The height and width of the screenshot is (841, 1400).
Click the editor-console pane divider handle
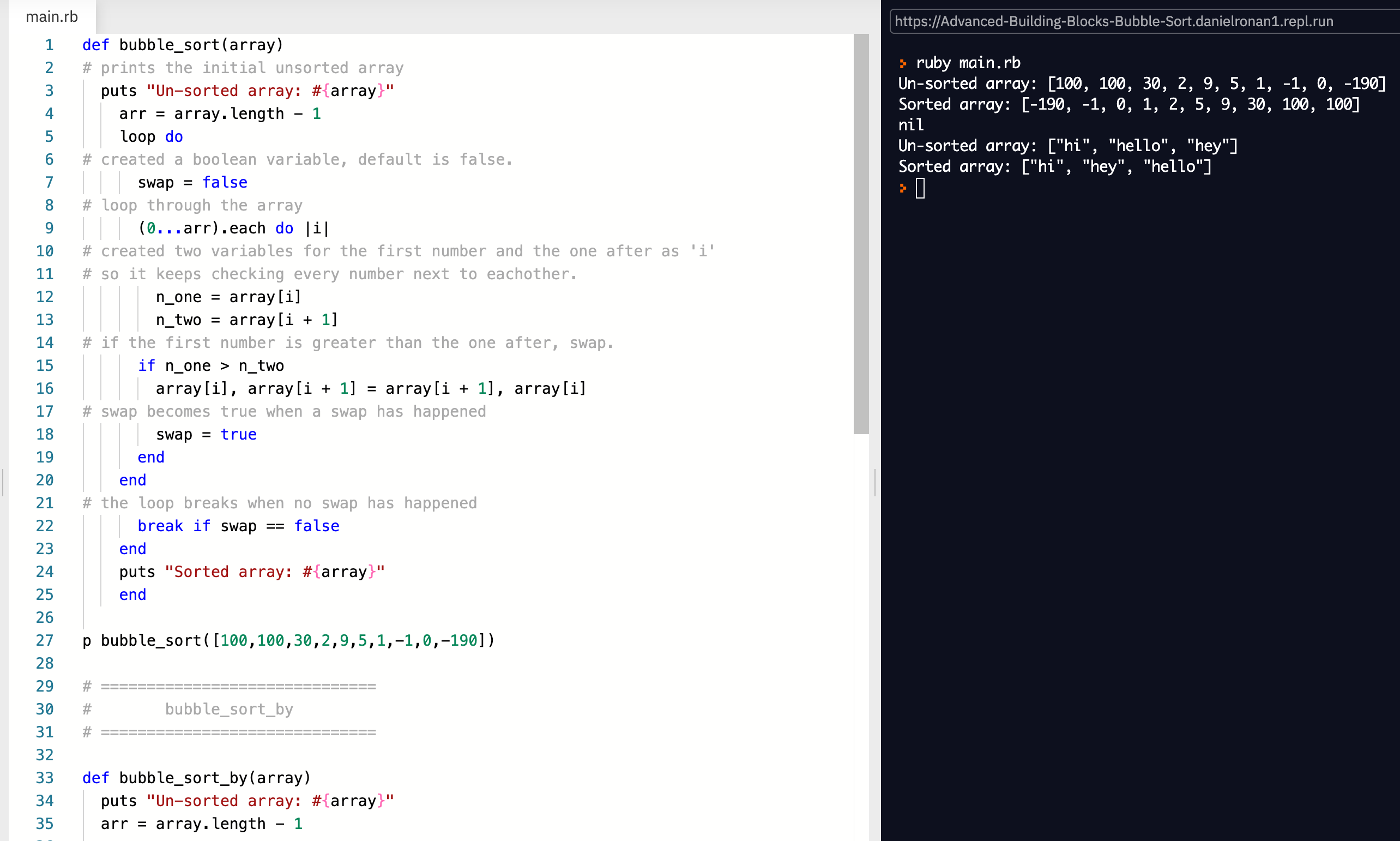[875, 482]
